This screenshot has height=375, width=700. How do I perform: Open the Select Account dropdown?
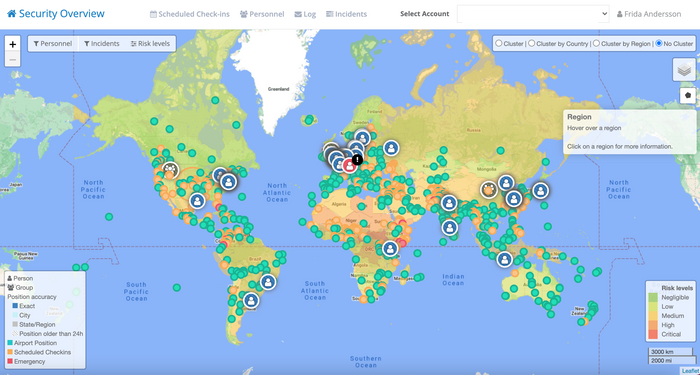[x=533, y=14]
